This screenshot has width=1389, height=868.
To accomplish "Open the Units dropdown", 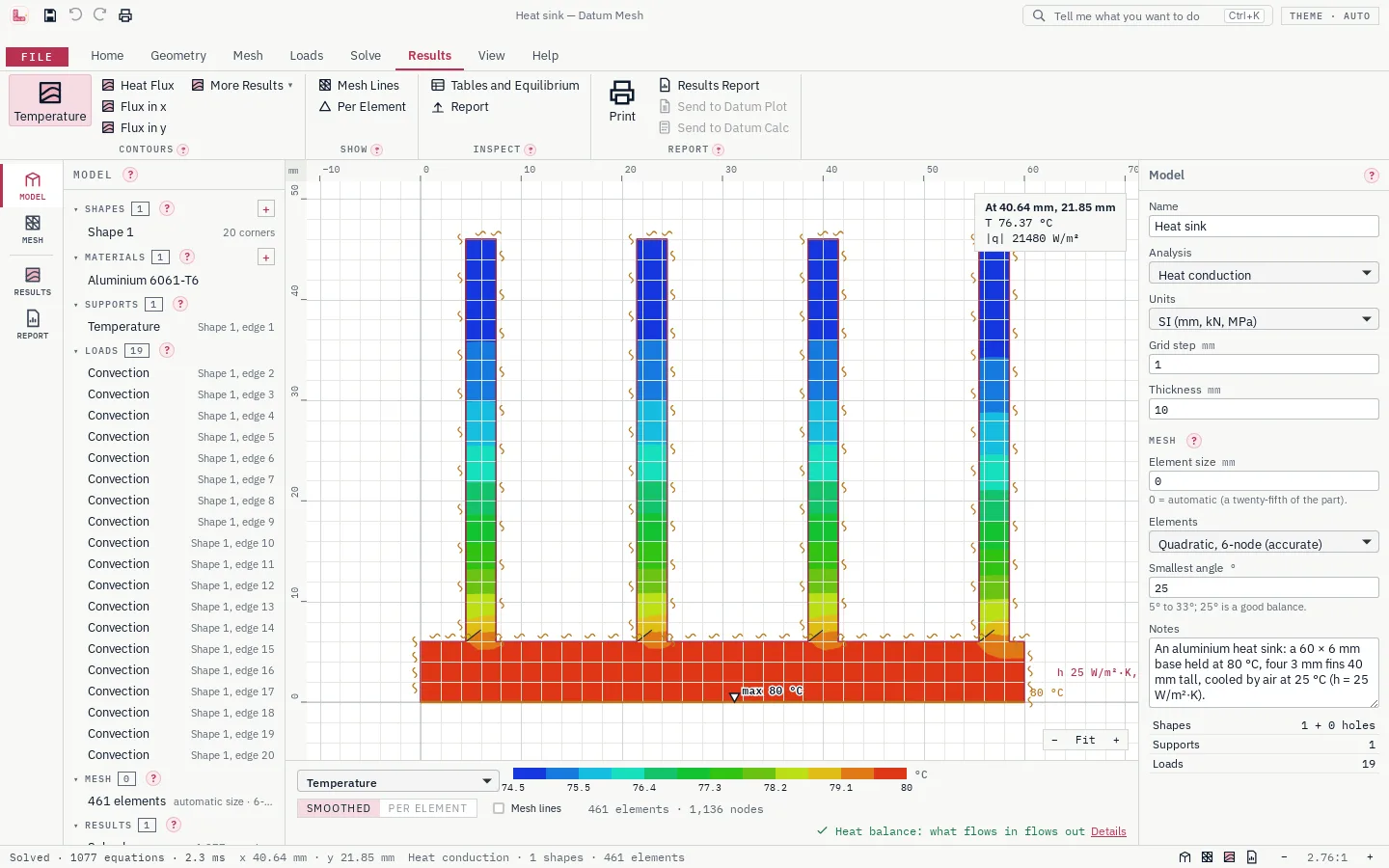I will click(x=1264, y=320).
